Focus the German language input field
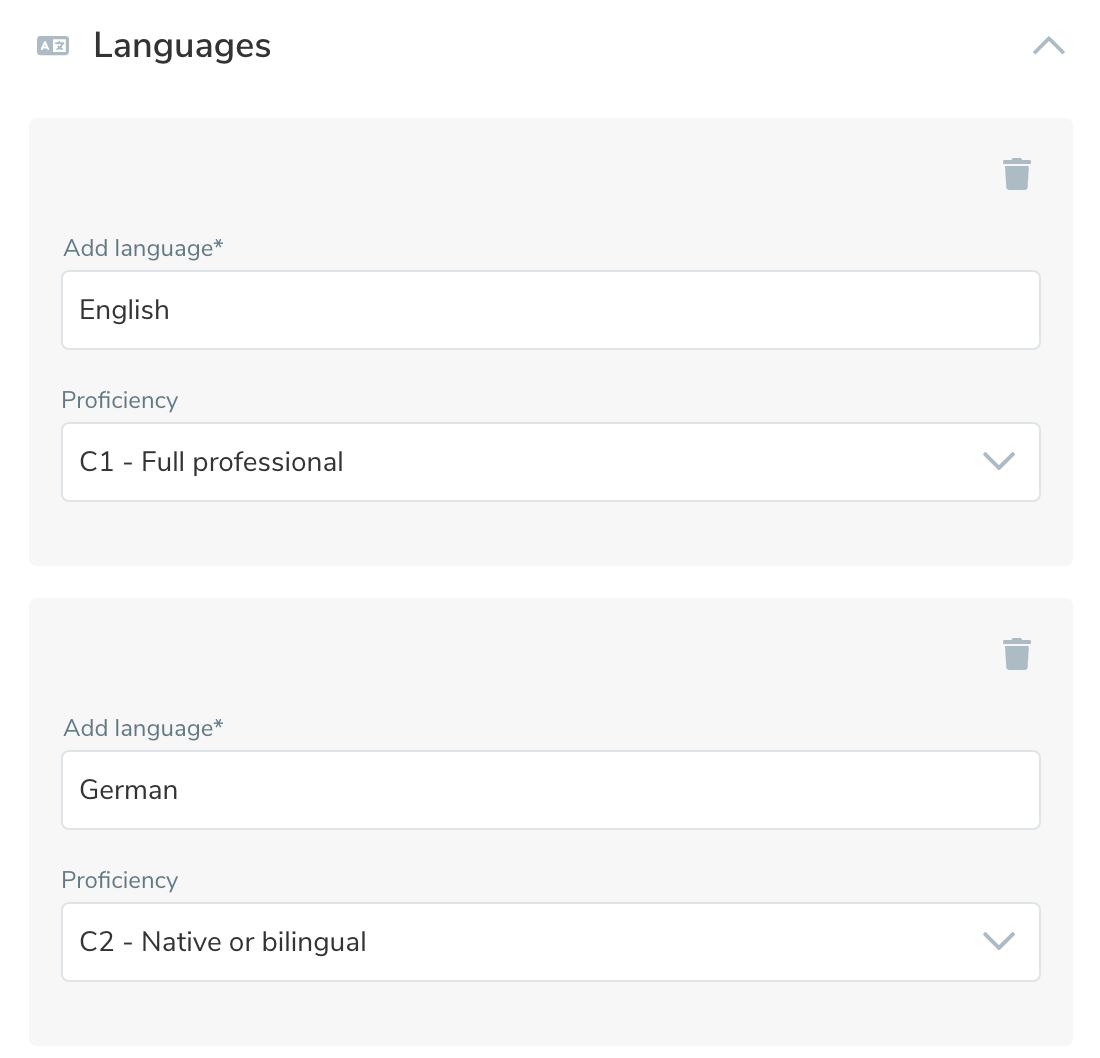Image resolution: width=1100 pixels, height=1058 pixels. click(550, 790)
